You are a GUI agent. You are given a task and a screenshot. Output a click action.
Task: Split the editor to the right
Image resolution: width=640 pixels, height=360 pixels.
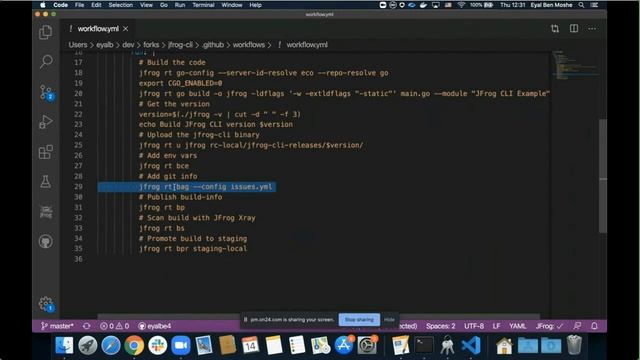click(x=574, y=29)
